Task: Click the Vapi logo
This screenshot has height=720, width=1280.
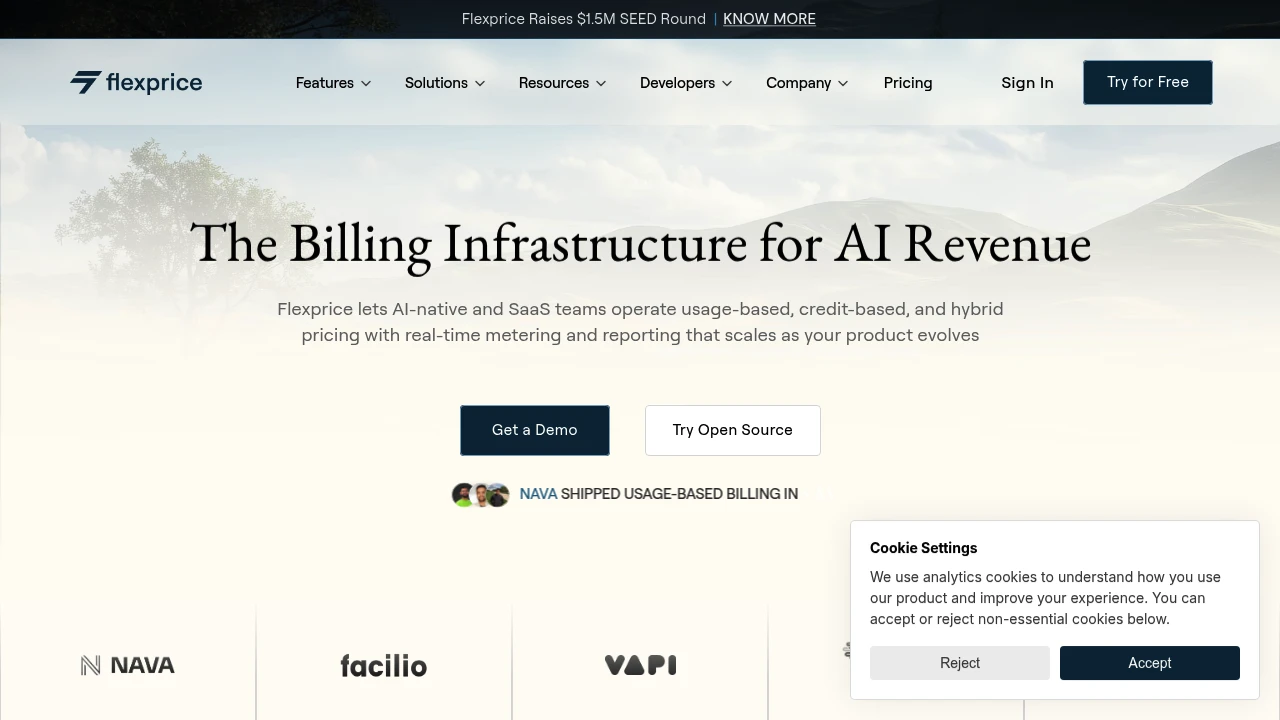Action: (640, 665)
